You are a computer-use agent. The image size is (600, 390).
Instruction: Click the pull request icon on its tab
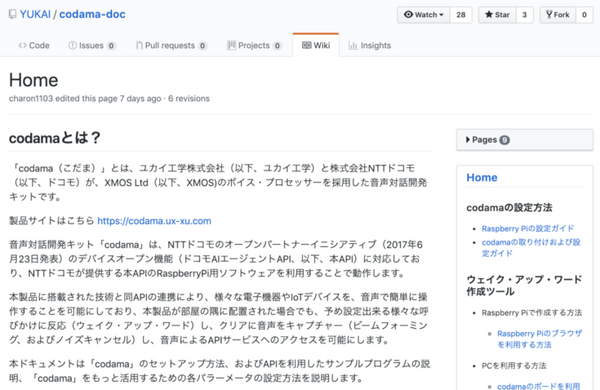(139, 45)
